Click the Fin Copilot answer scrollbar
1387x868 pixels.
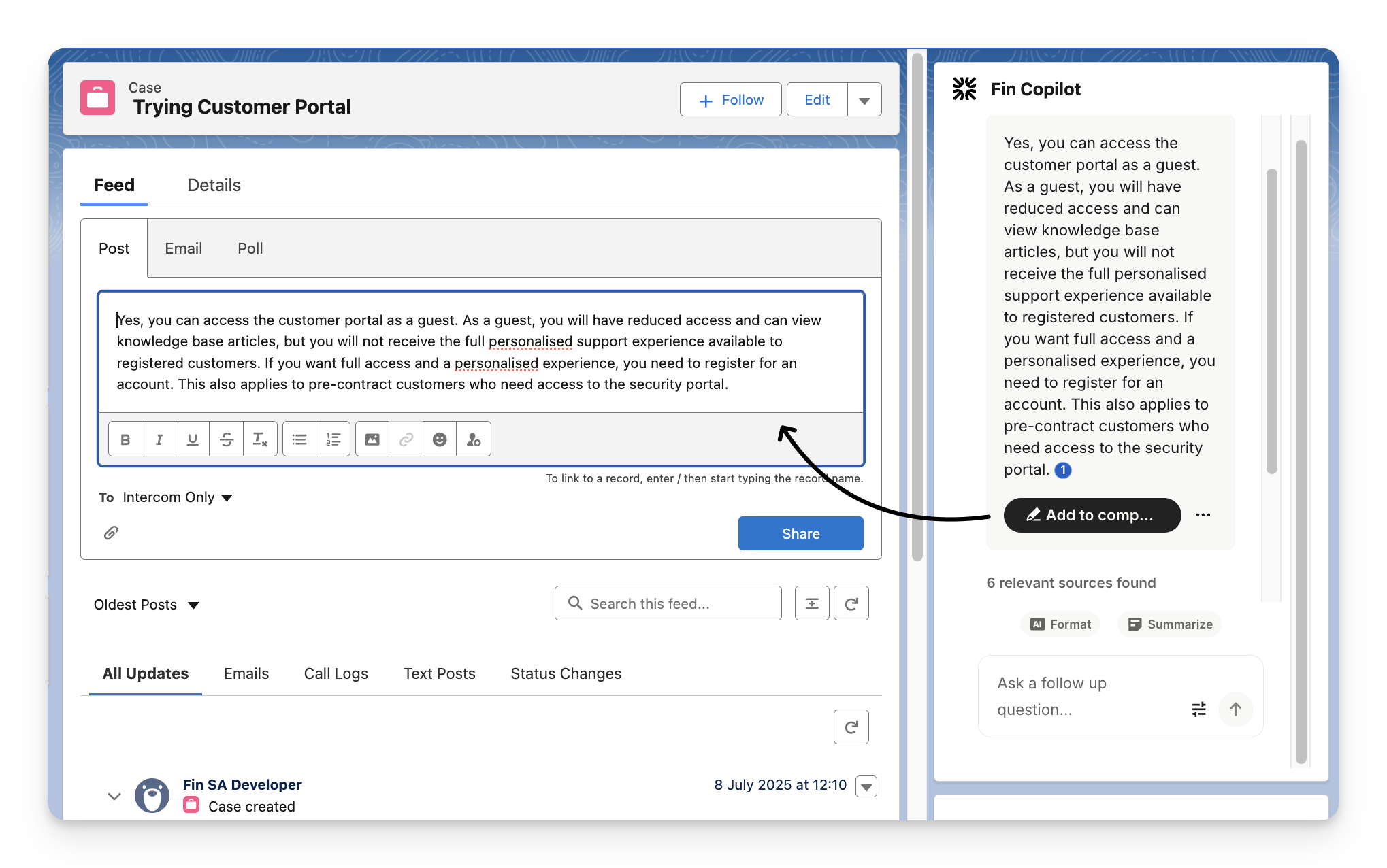pos(1271,320)
